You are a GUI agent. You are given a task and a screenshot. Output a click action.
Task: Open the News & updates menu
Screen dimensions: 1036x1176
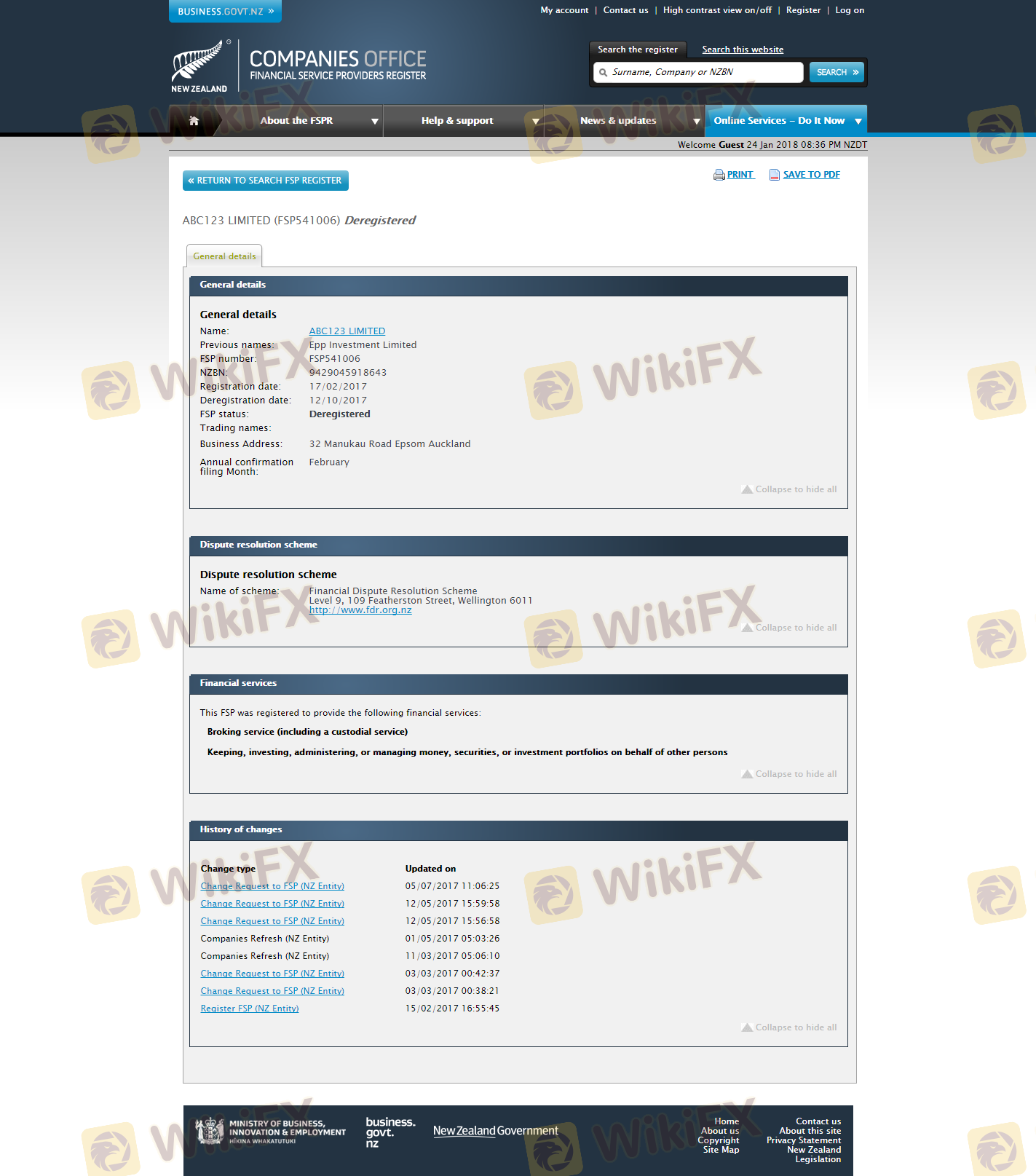(618, 121)
